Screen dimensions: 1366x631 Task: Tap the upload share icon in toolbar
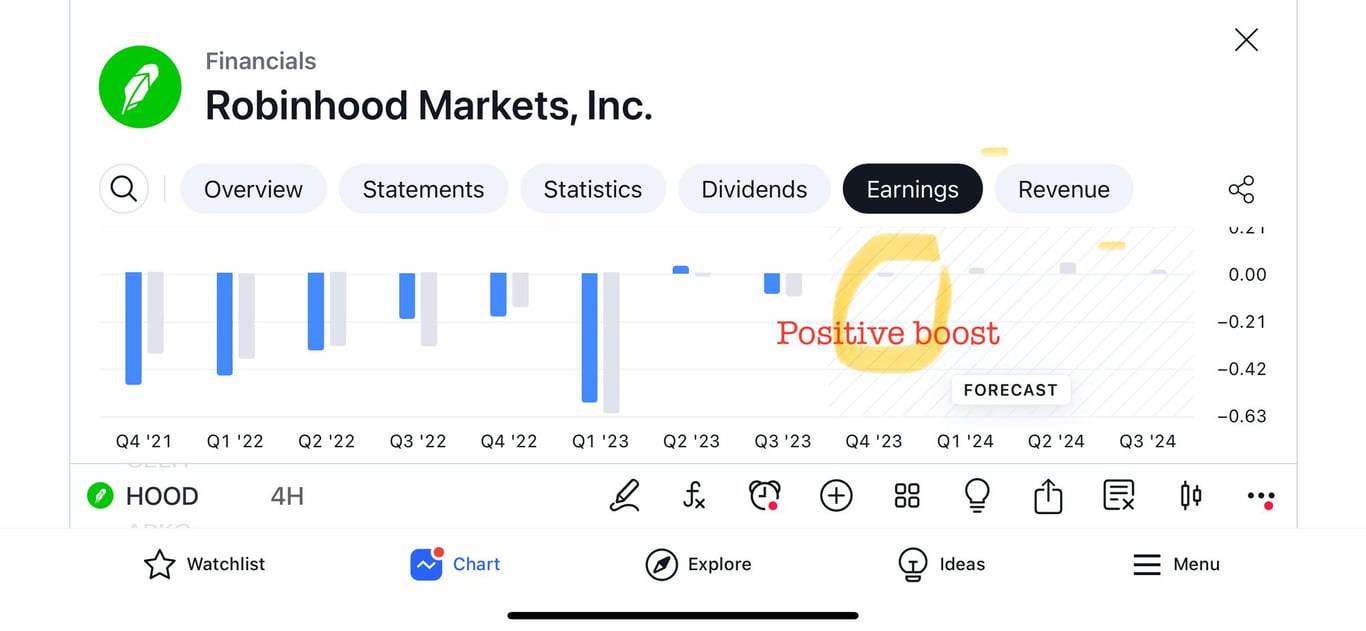(1048, 496)
